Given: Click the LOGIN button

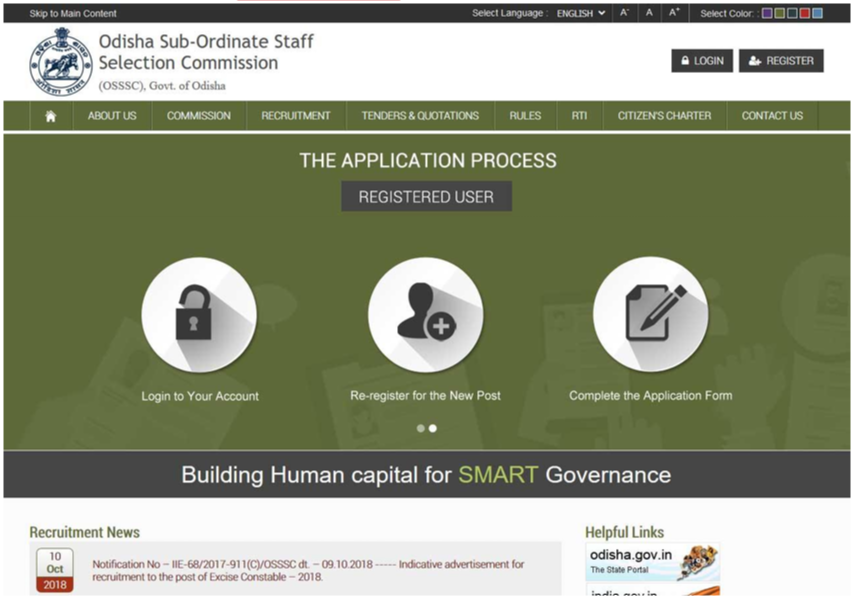Looking at the screenshot, I should coord(702,61).
